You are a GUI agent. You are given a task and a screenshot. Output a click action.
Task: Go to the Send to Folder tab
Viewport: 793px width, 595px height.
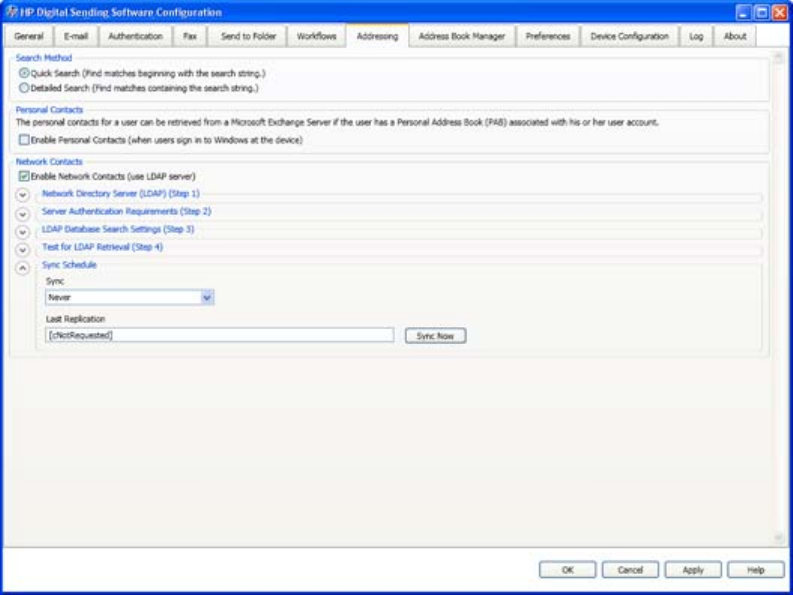click(248, 36)
